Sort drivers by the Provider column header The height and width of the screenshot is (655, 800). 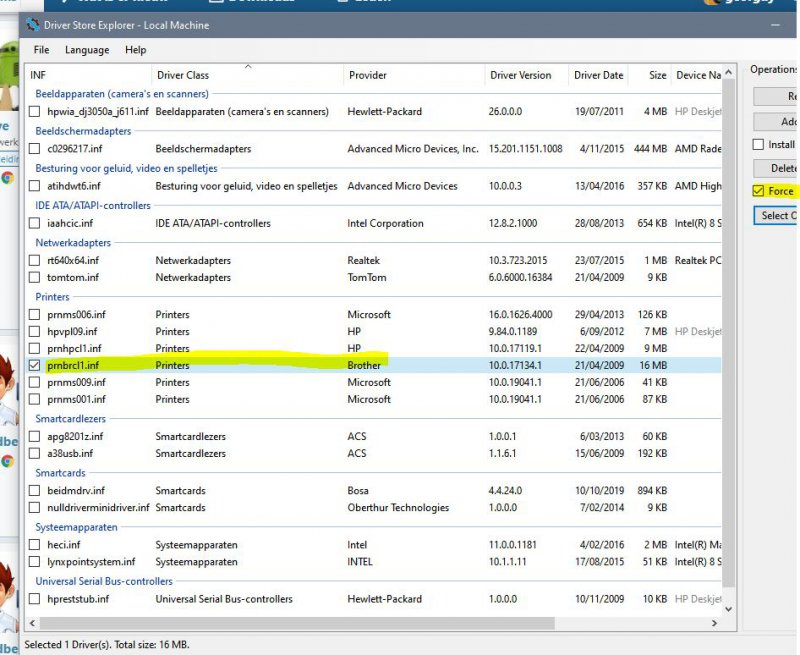point(368,76)
